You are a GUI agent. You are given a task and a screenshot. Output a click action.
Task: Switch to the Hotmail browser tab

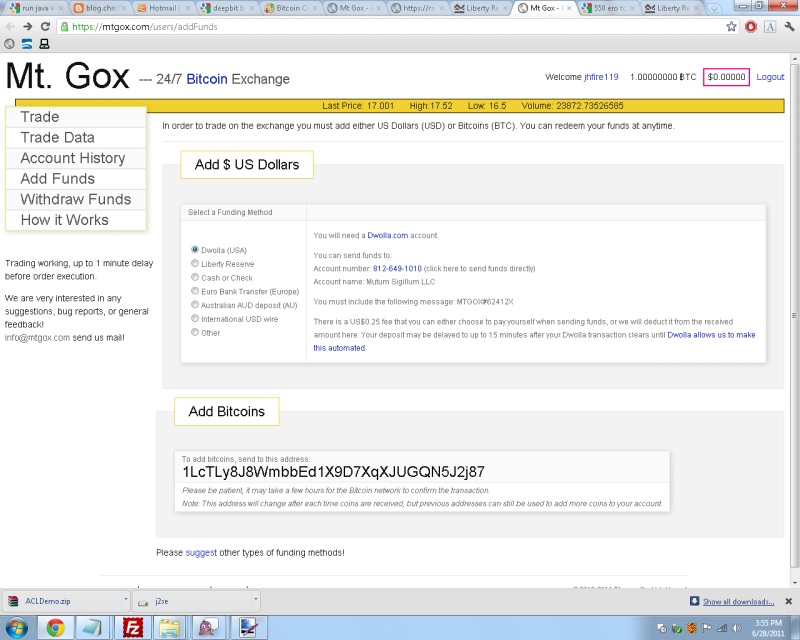pos(161,8)
